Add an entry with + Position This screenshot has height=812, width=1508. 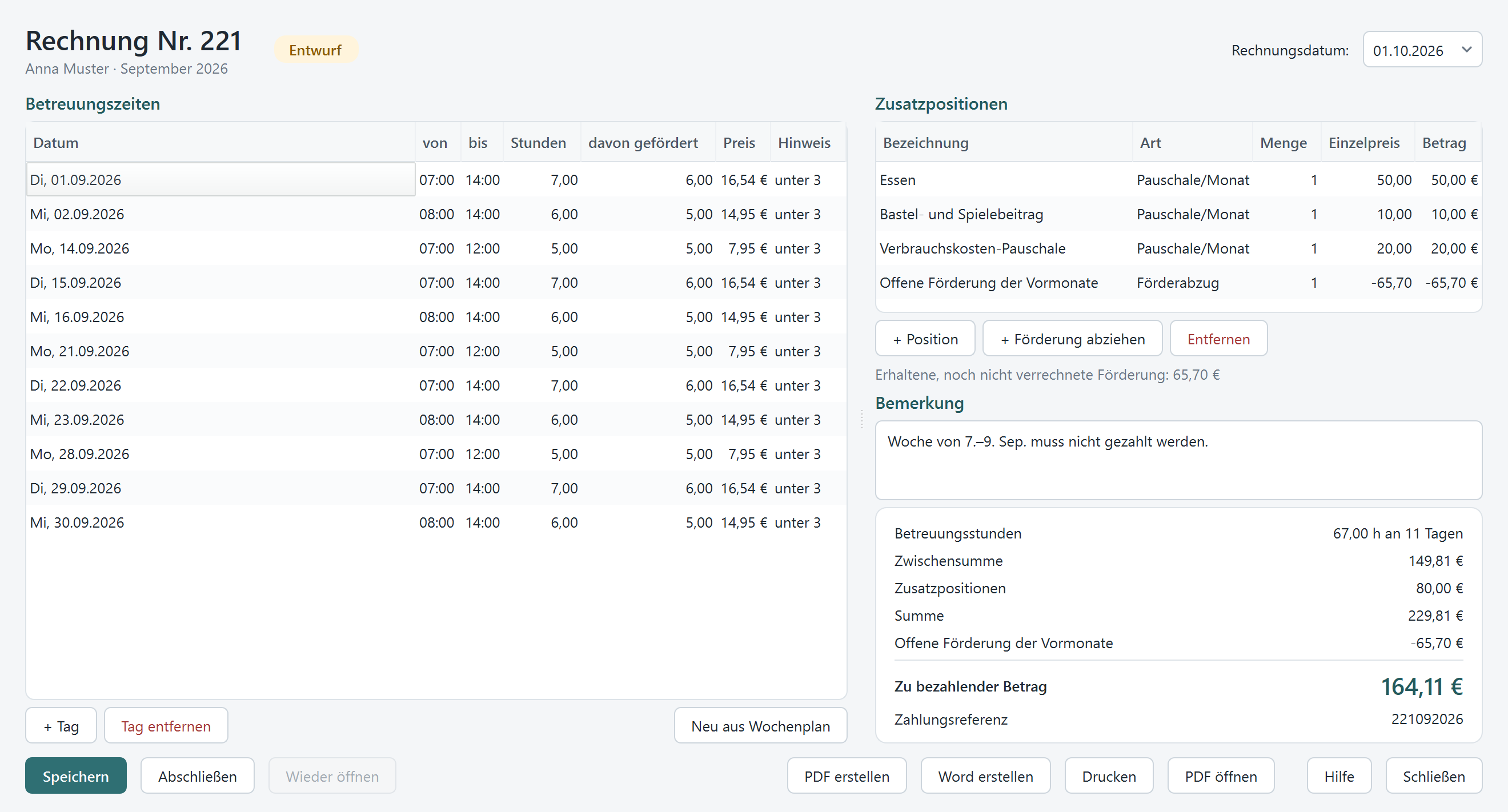[925, 338]
